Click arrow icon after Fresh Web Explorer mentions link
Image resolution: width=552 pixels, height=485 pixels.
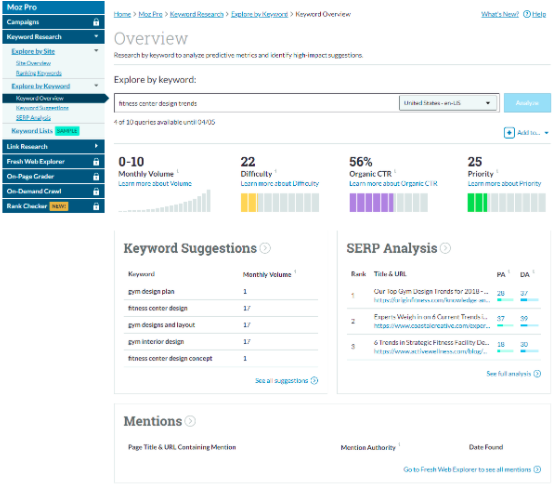[x=537, y=470]
